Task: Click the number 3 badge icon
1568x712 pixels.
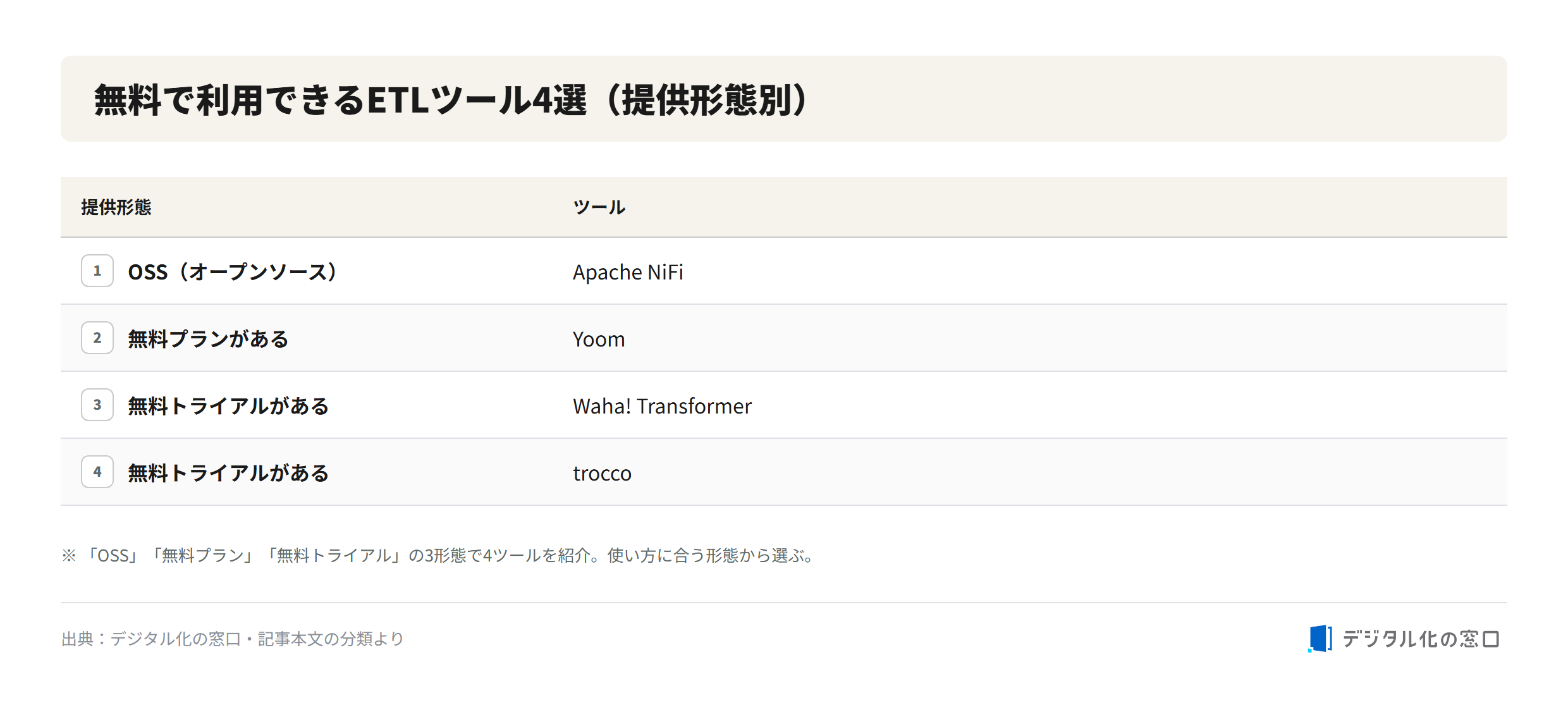Action: point(97,405)
